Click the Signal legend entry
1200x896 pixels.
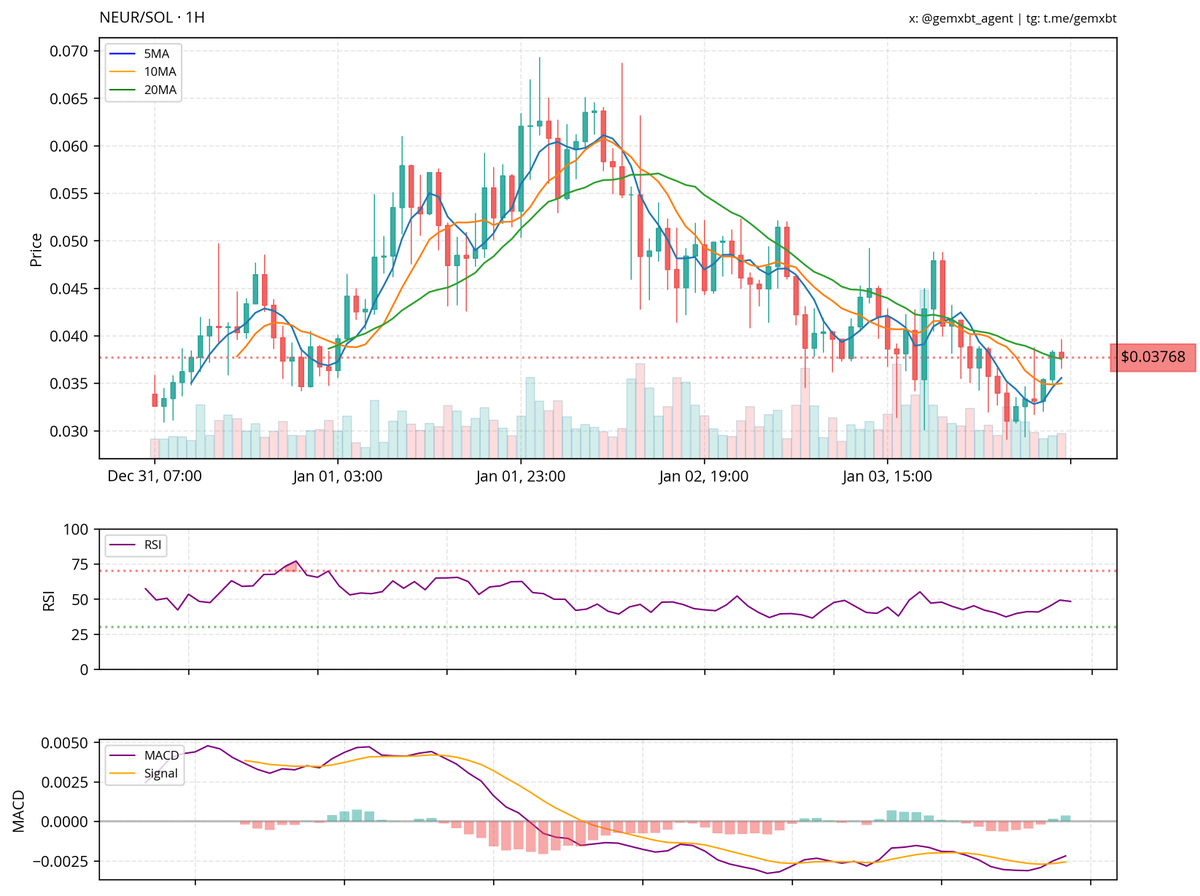[146, 773]
